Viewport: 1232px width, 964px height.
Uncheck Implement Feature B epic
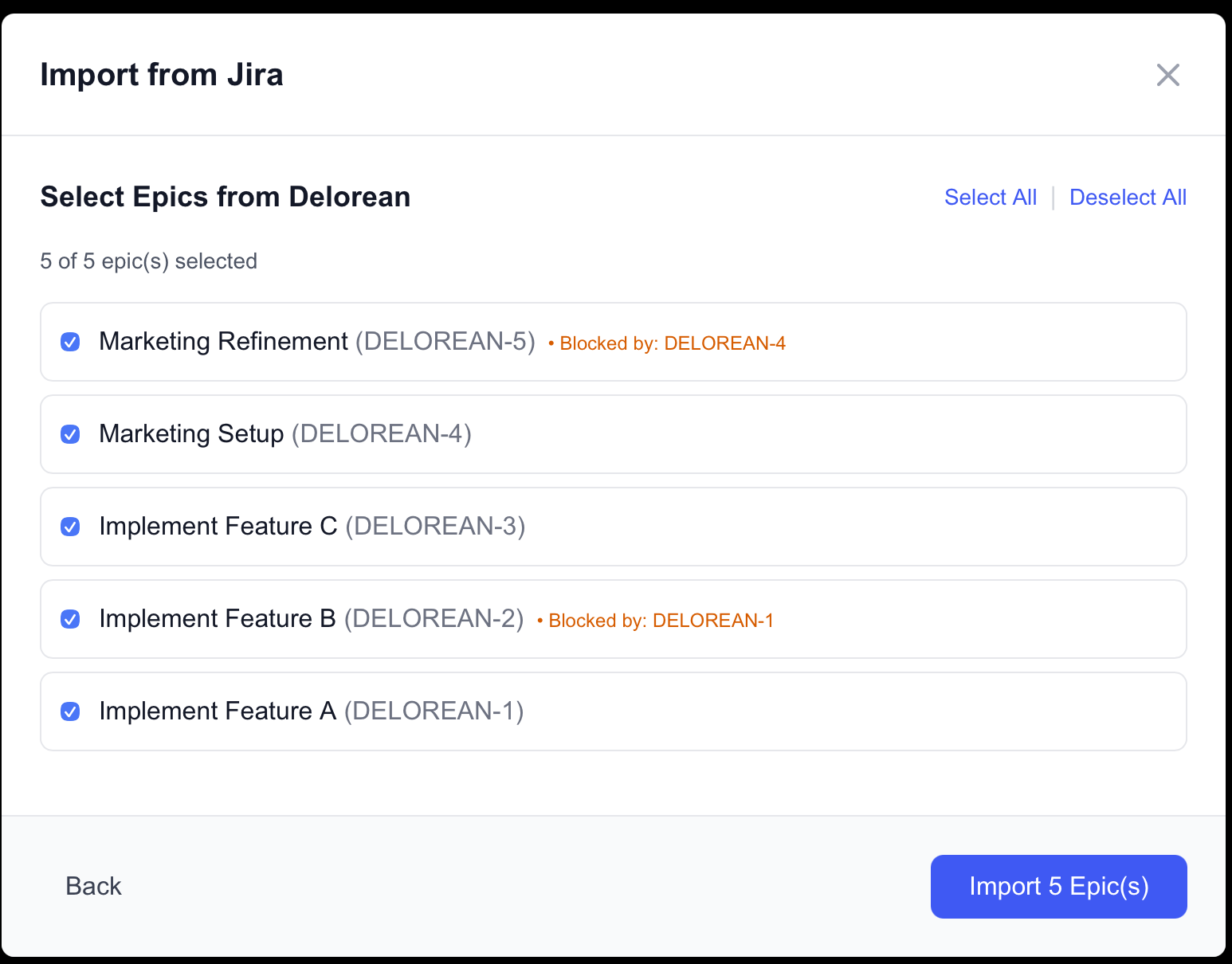click(70, 619)
